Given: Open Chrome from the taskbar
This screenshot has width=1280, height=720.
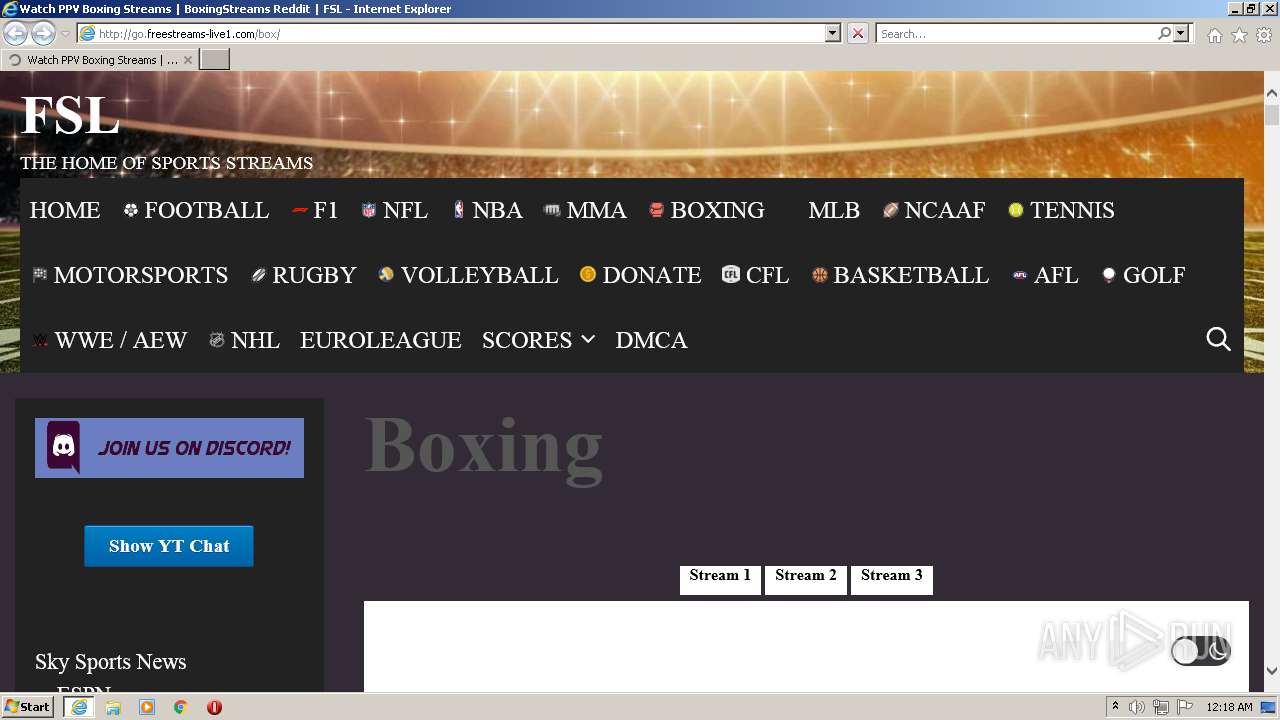Looking at the screenshot, I should 181,707.
